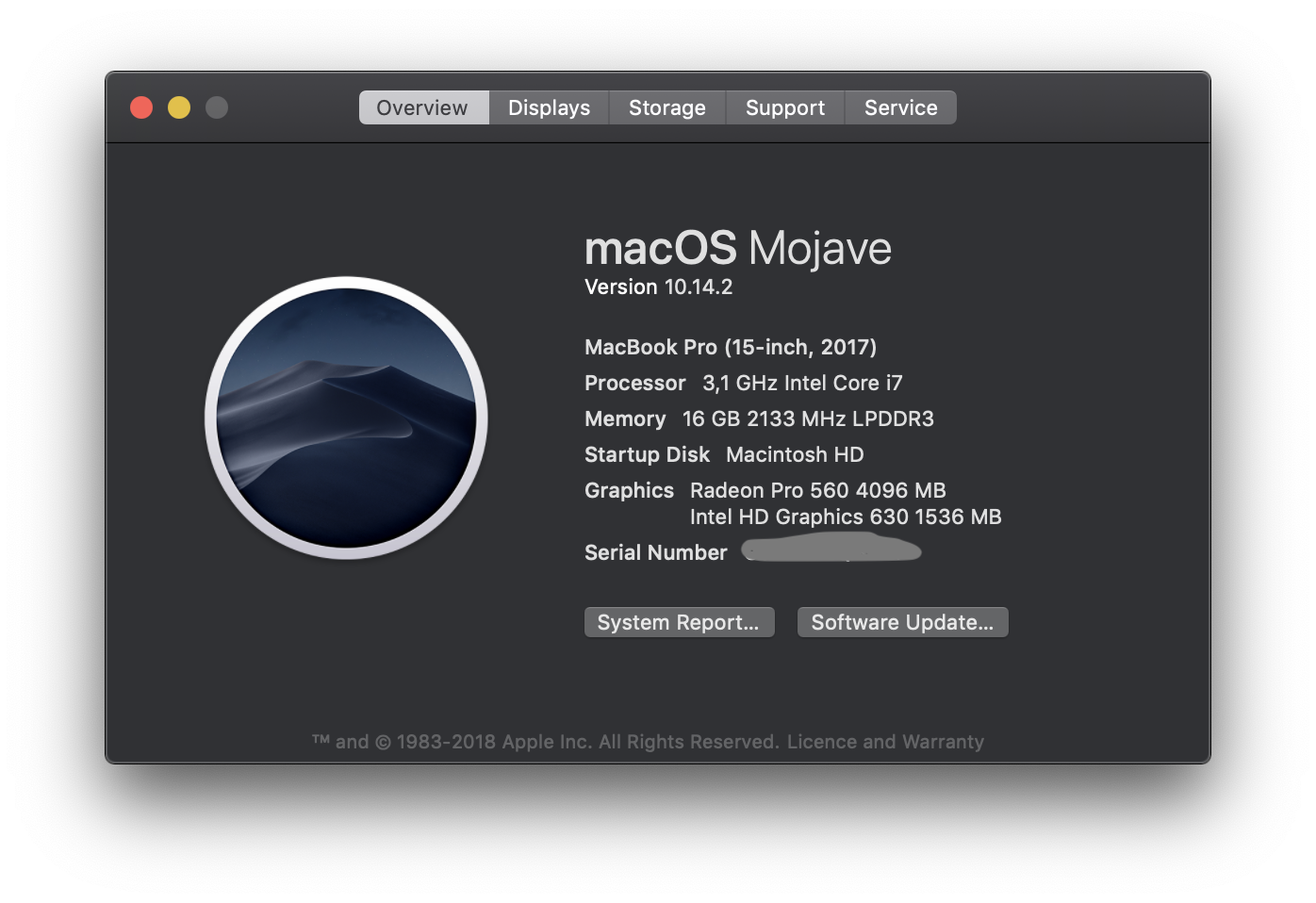
Task: Select the Macintosh HD startup disk text
Action: (x=795, y=454)
